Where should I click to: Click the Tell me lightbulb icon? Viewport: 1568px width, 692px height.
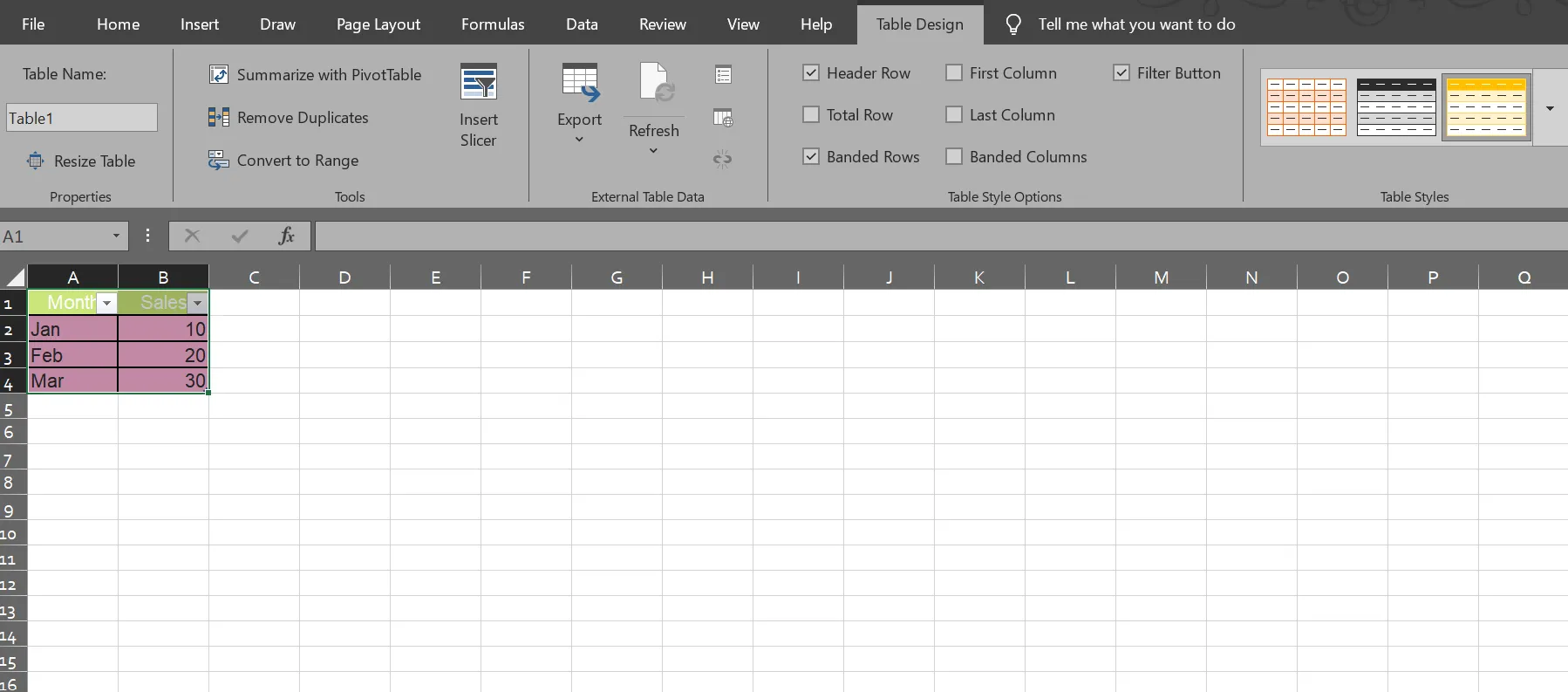point(1013,24)
